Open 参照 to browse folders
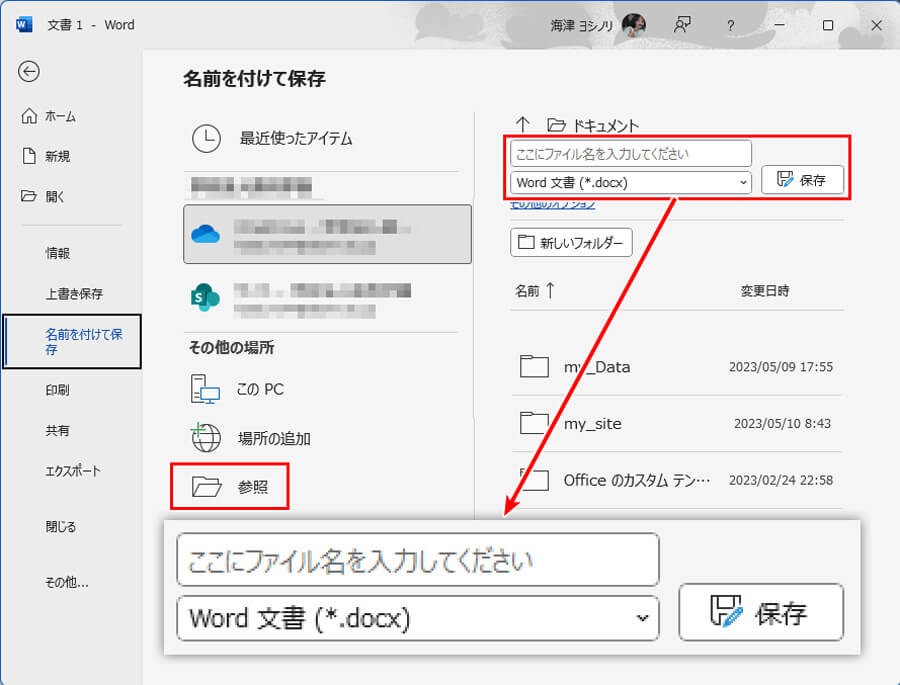This screenshot has height=685, width=900. pyautogui.click(x=230, y=487)
